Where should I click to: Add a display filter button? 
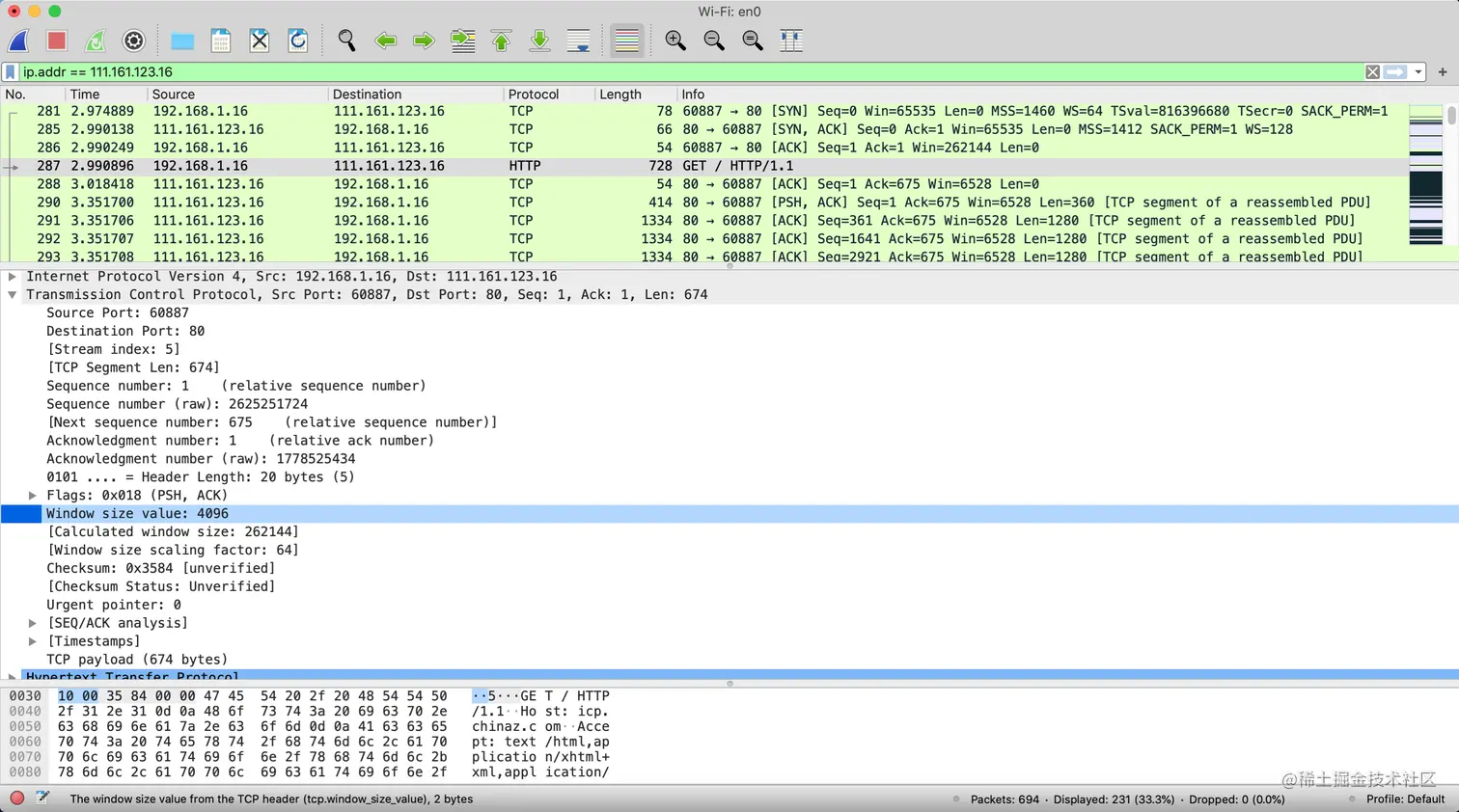pyautogui.click(x=1443, y=72)
